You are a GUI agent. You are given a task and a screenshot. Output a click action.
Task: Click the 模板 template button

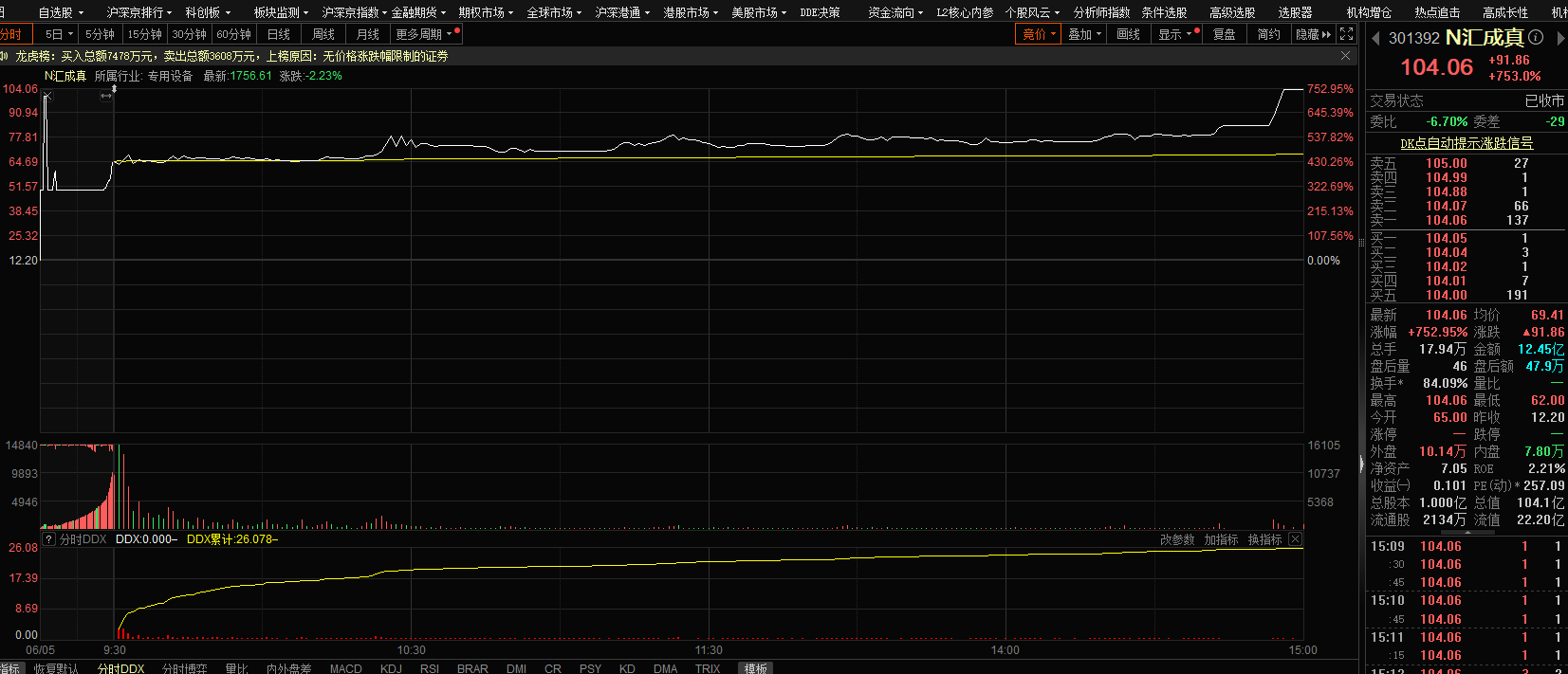[756, 668]
